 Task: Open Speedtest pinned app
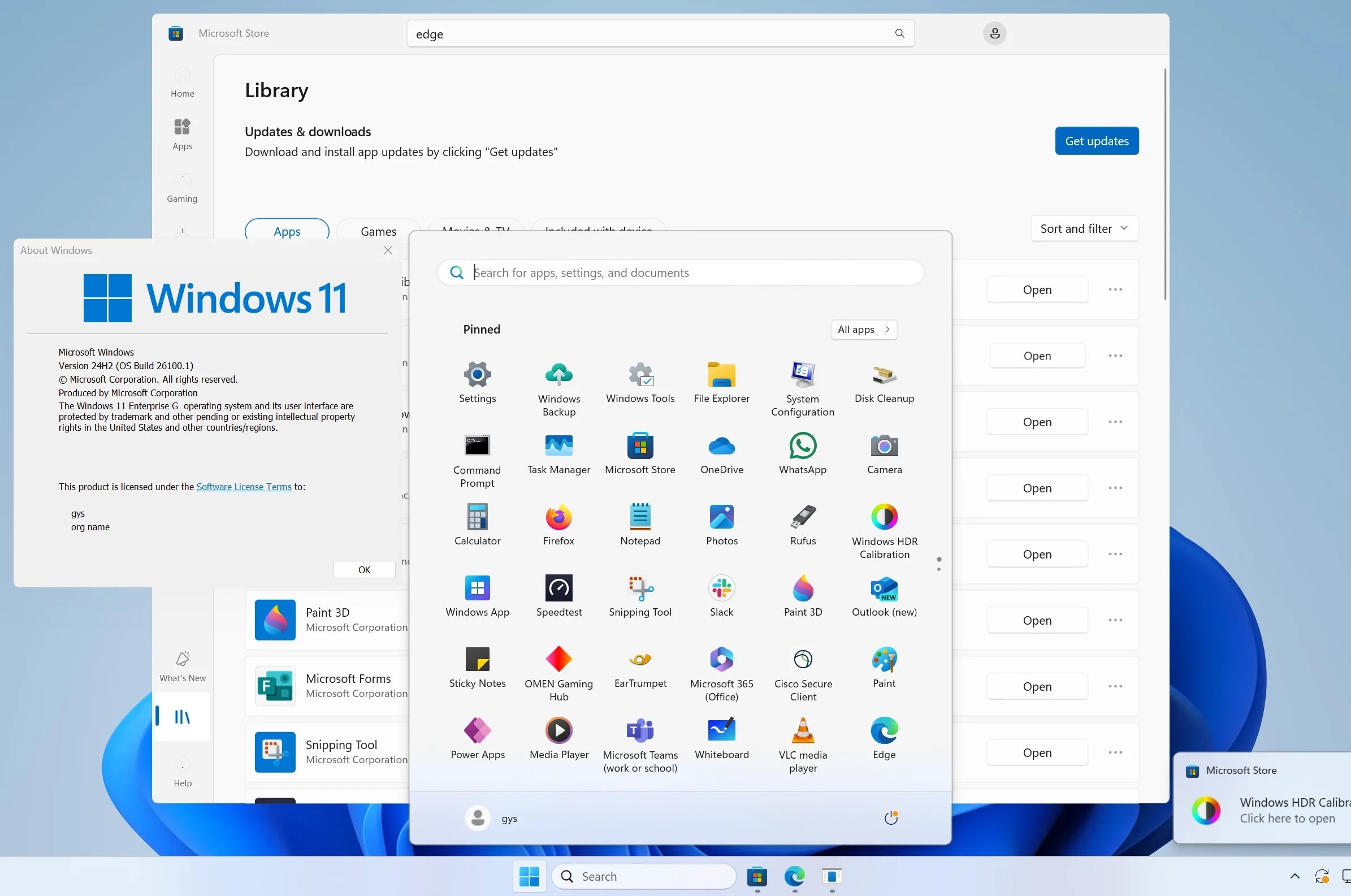(x=558, y=596)
